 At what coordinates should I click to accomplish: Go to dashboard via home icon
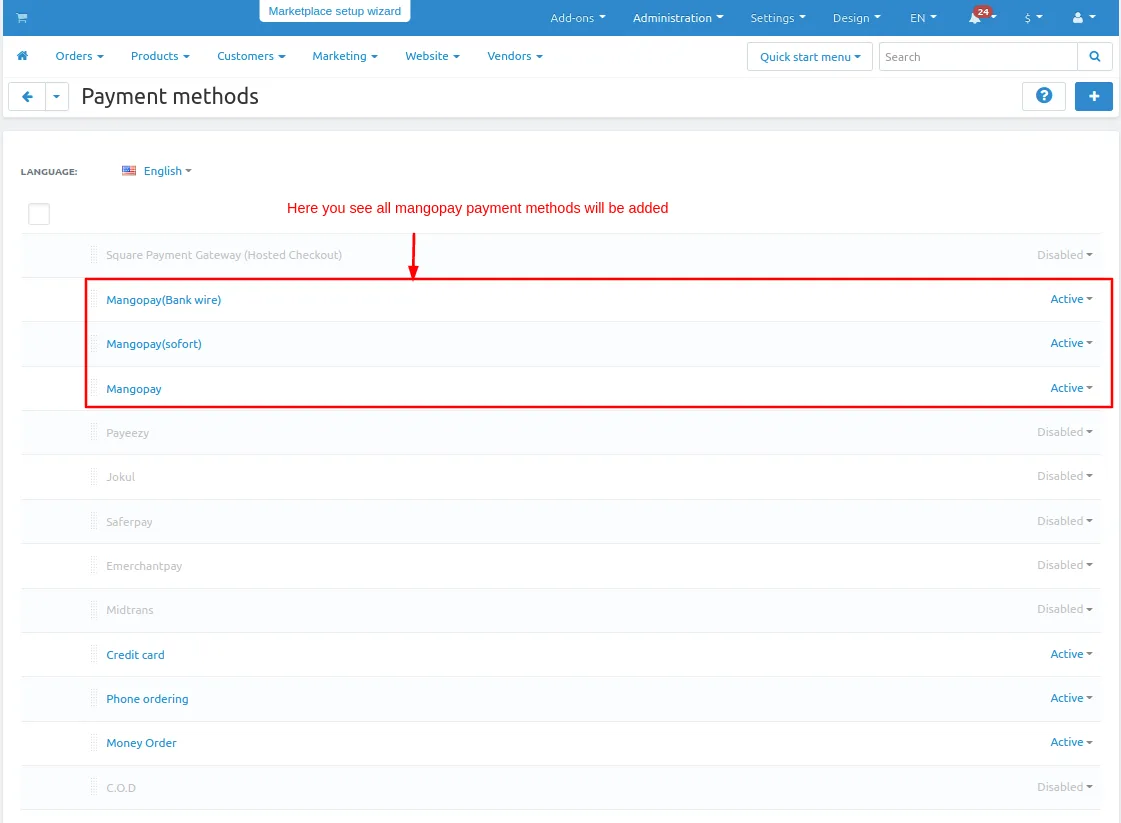tap(23, 56)
